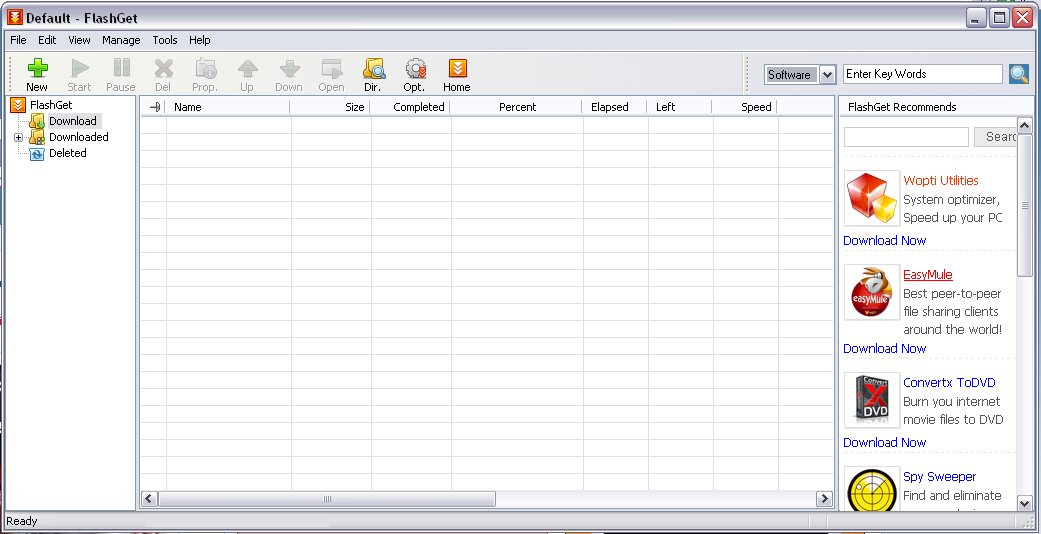Click the Pause toolbar icon
The image size is (1041, 534).
point(121,74)
